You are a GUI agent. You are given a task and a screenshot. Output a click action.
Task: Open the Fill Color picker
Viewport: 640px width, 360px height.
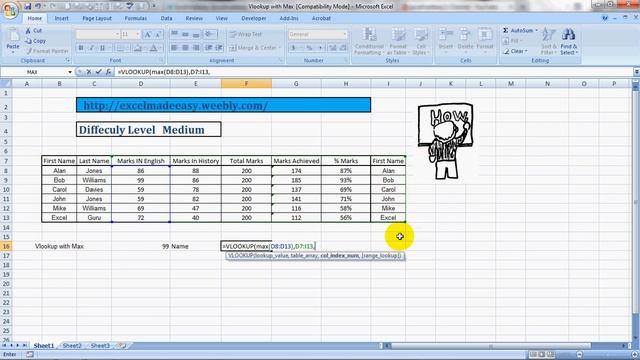click(138, 48)
